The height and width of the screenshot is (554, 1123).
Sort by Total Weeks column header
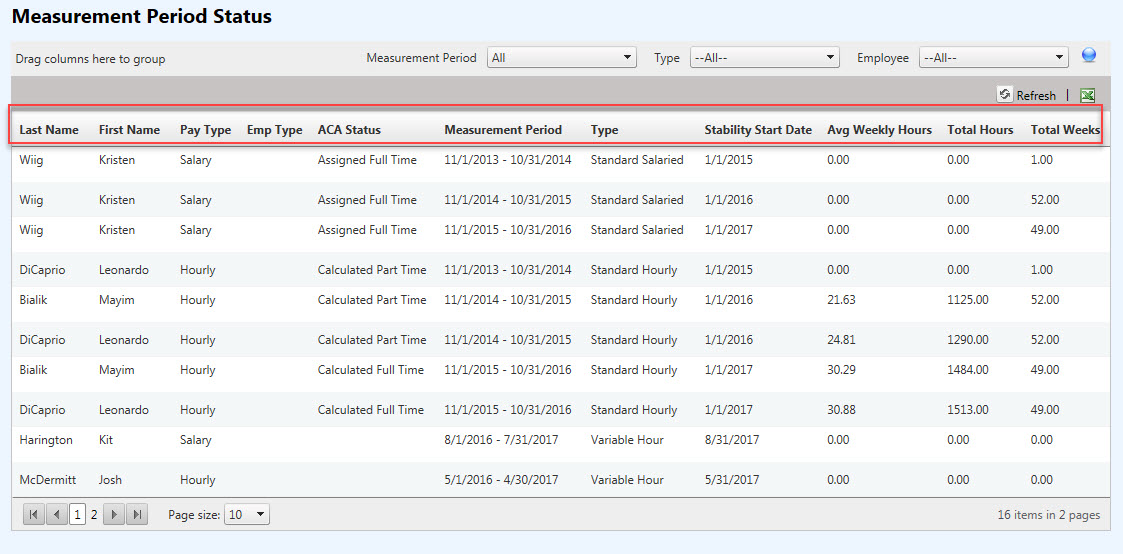pyautogui.click(x=1065, y=130)
